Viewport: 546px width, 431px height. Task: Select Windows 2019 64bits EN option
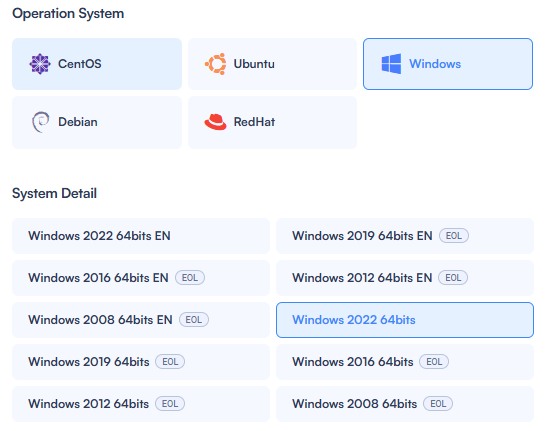(x=405, y=236)
